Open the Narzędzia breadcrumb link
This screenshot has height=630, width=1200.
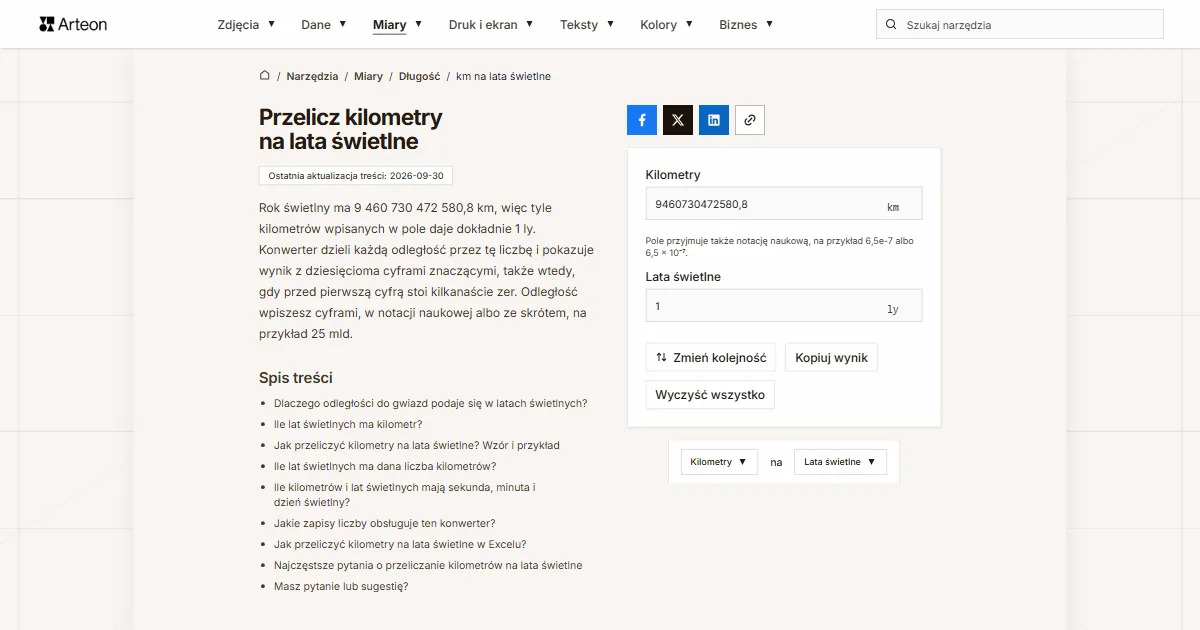click(x=312, y=76)
